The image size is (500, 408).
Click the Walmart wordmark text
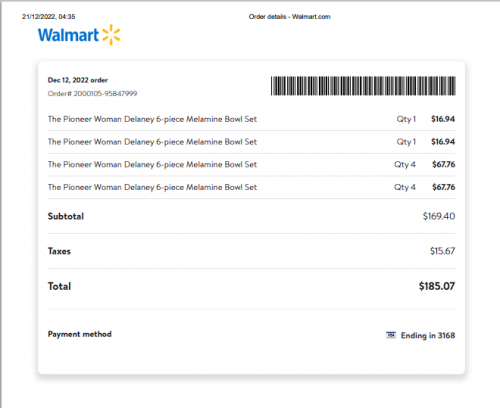click(x=68, y=35)
